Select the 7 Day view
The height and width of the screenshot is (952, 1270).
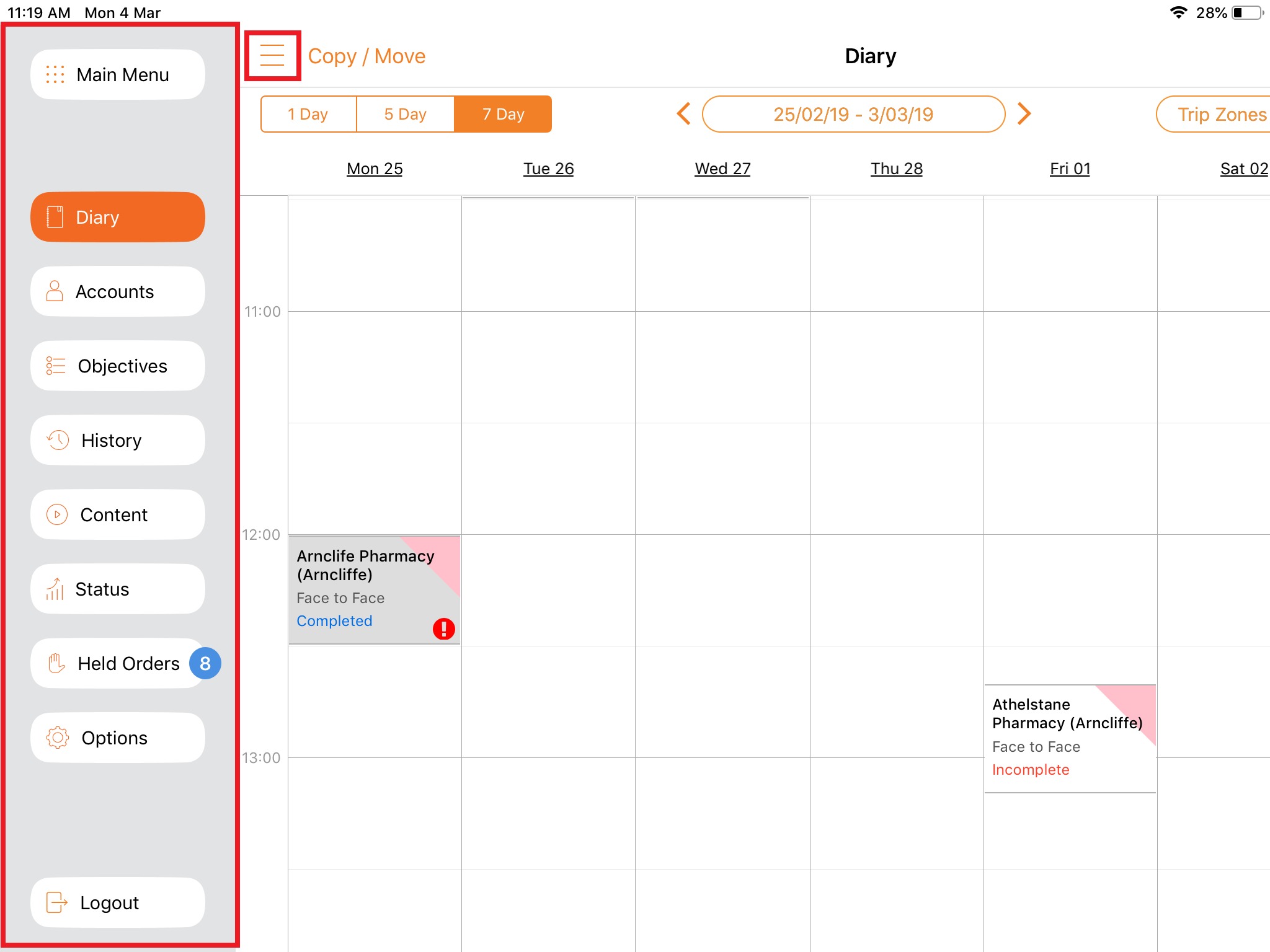coord(503,114)
